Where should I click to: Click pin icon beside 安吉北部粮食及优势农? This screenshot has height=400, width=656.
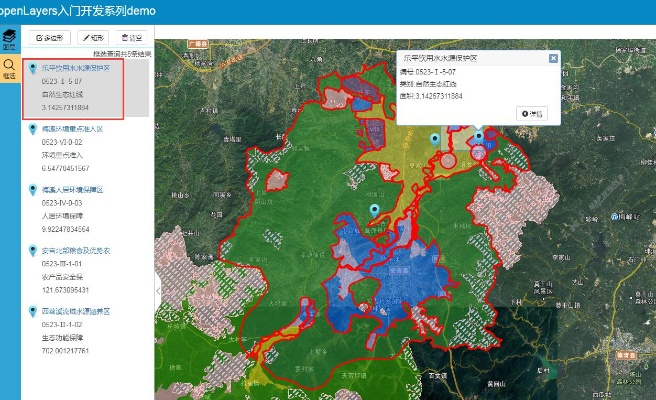(x=32, y=250)
